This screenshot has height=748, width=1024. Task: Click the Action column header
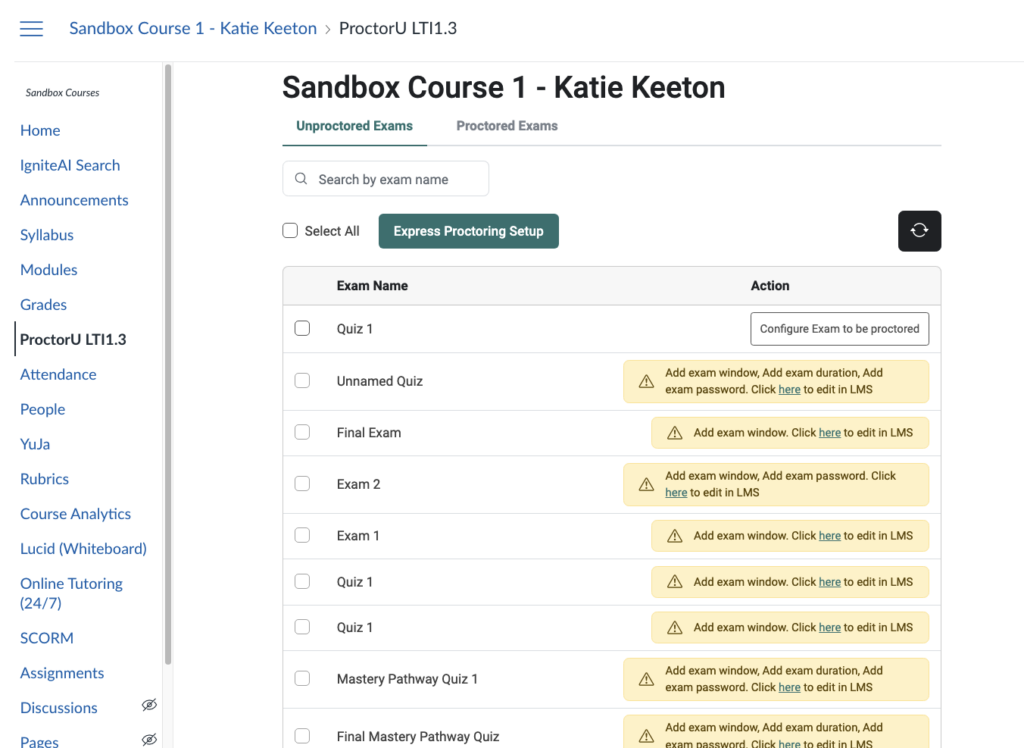(x=770, y=285)
